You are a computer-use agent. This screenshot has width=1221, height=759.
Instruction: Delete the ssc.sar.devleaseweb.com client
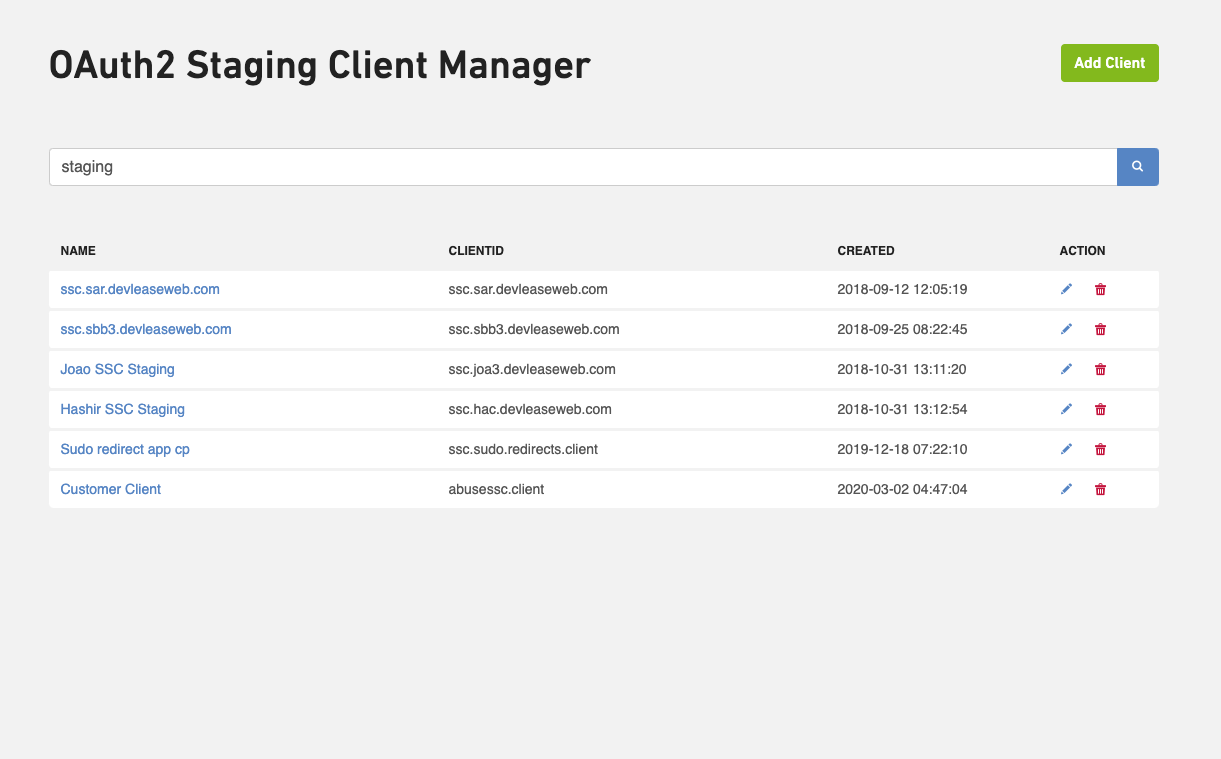click(1100, 289)
